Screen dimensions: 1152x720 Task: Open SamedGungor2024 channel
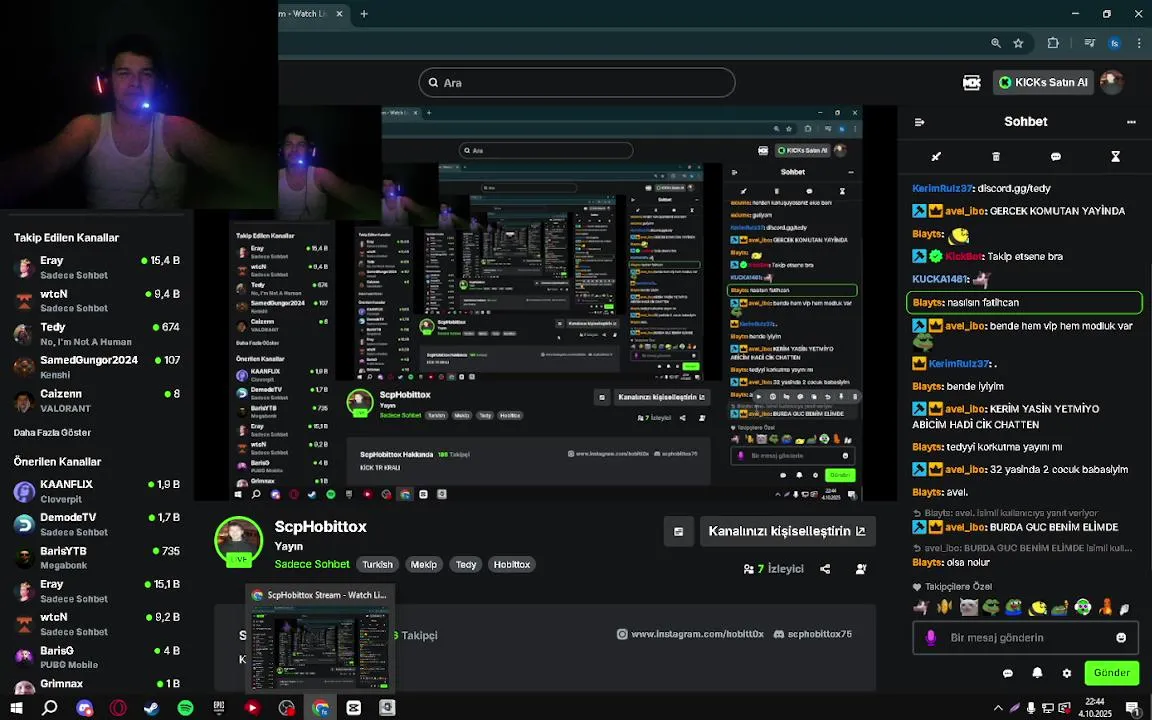coord(97,367)
